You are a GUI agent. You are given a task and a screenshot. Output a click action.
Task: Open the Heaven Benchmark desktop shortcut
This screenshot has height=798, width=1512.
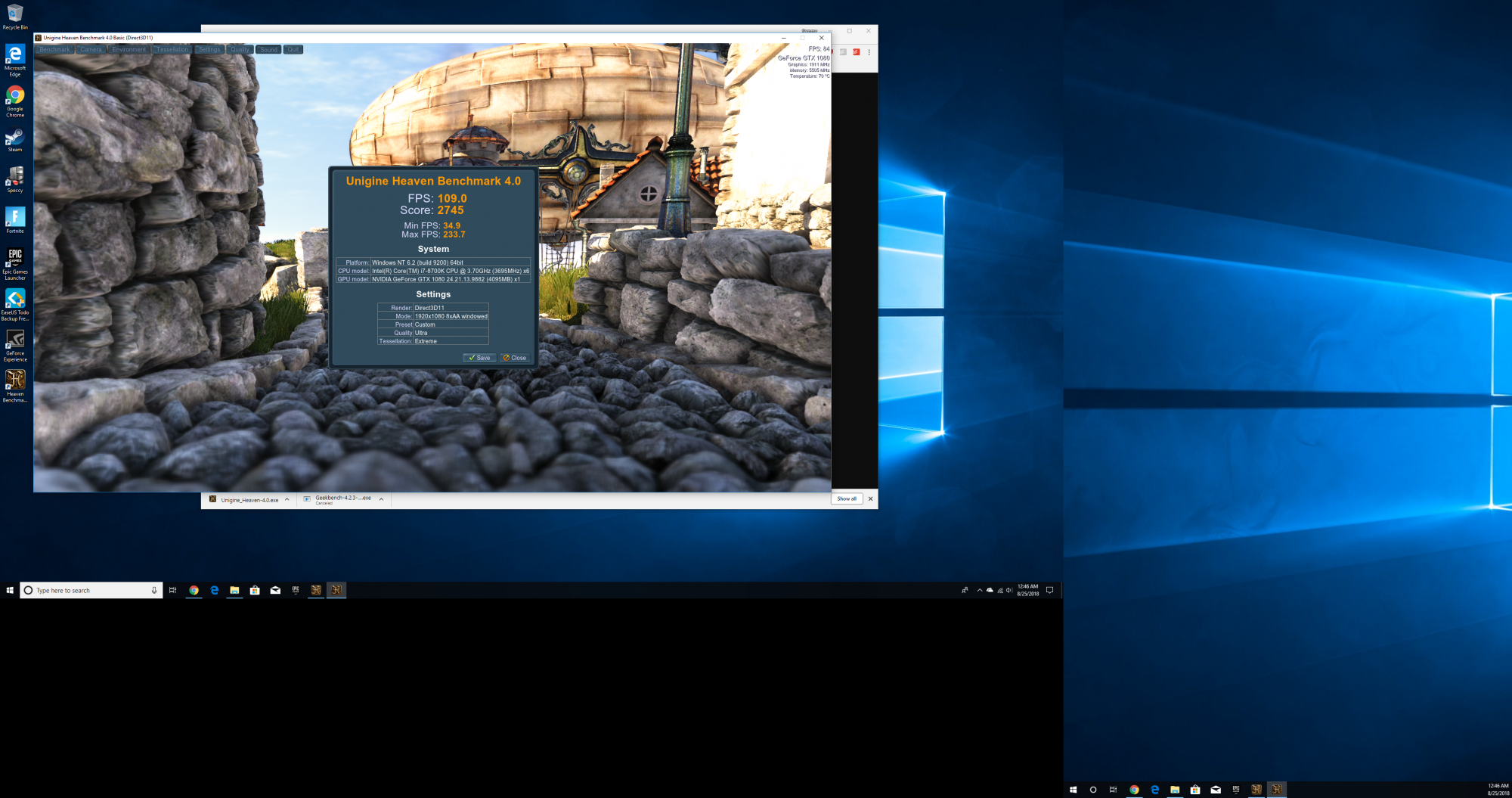[15, 387]
